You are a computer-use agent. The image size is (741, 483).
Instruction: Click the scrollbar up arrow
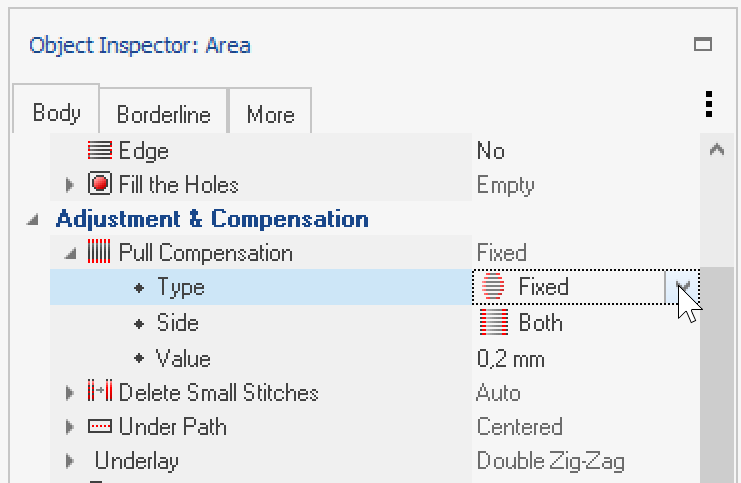717,150
